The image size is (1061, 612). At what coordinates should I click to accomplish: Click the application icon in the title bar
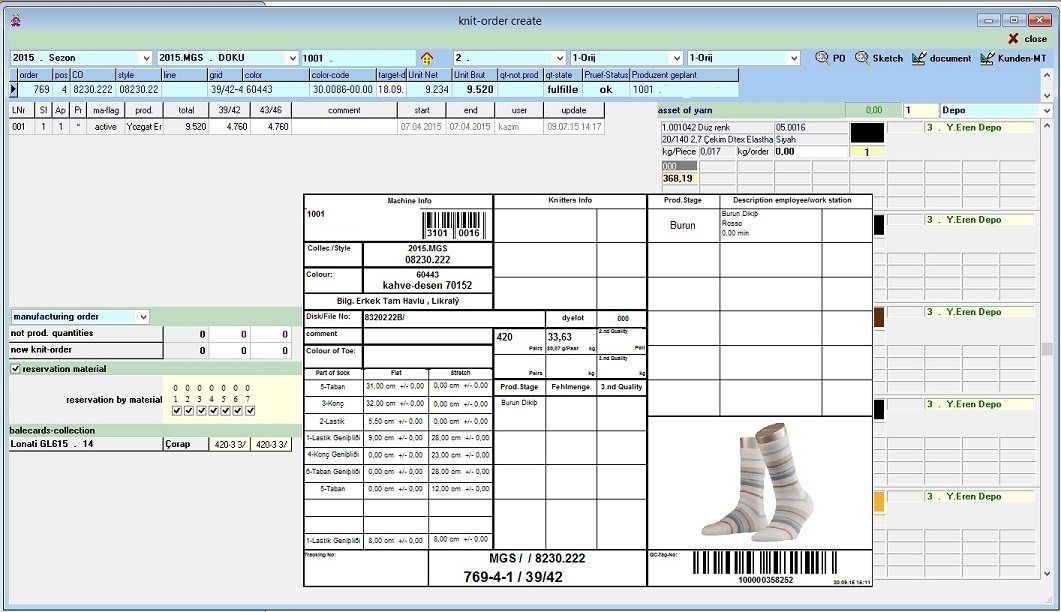click(14, 20)
